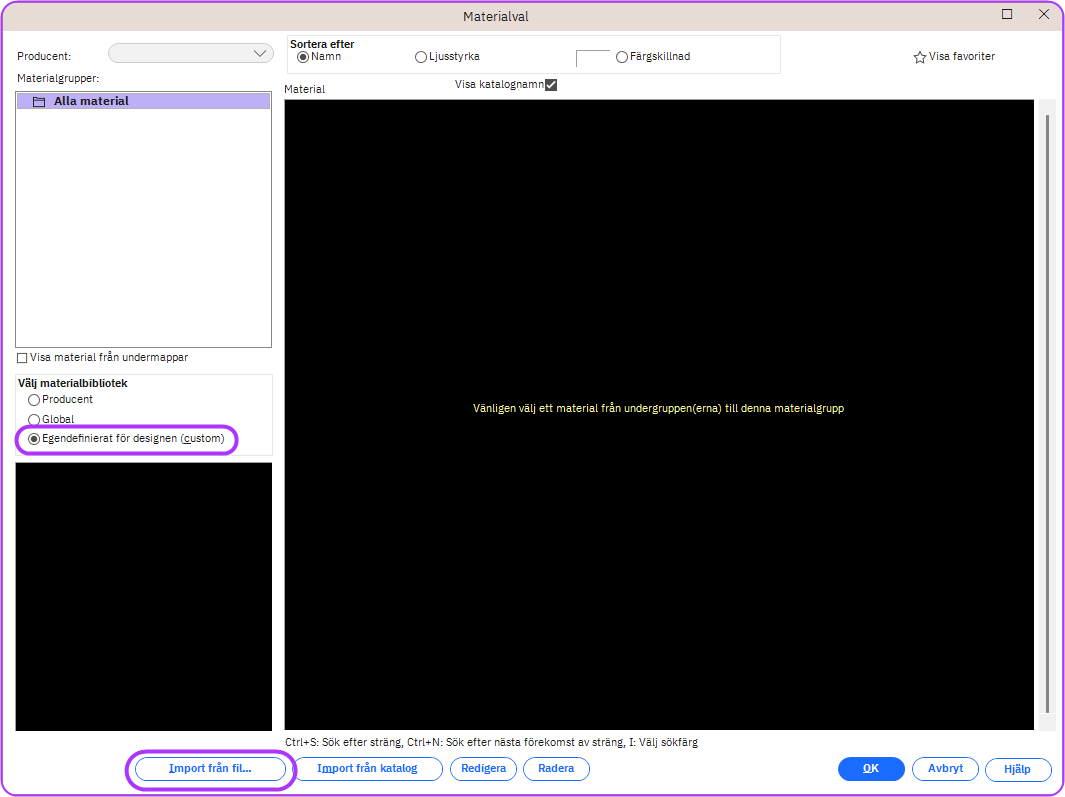Sort materials by Namn
1065x797 pixels.
[303, 57]
